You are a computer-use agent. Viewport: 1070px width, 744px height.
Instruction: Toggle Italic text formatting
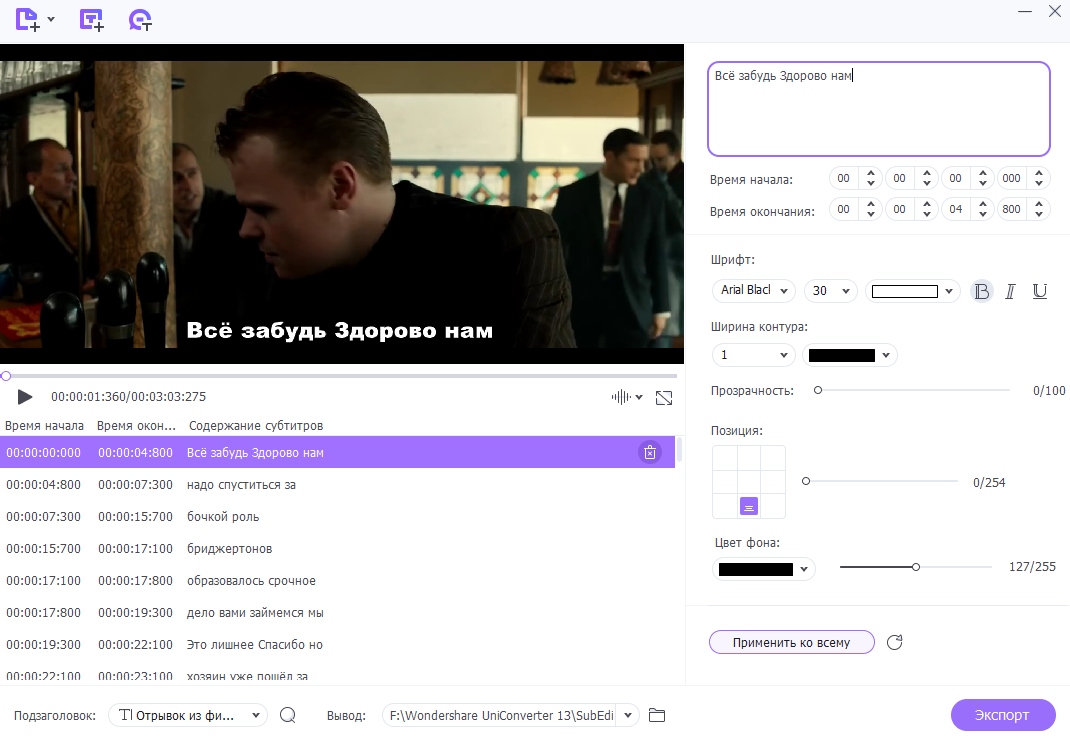(1010, 291)
